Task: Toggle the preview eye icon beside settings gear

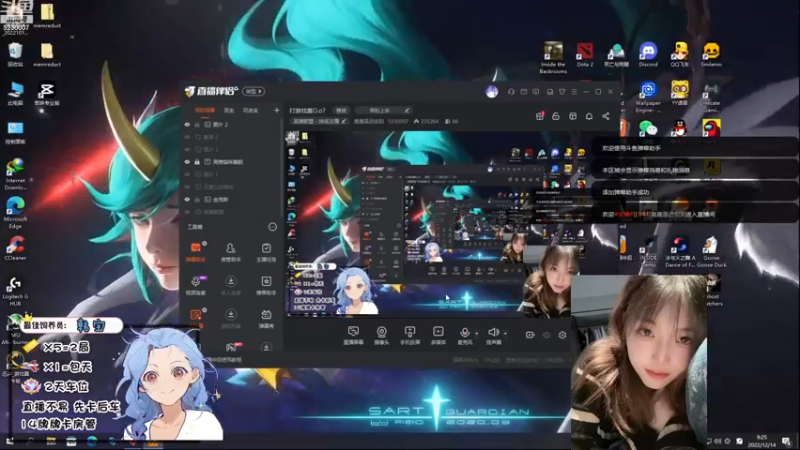Action: pyautogui.click(x=546, y=335)
